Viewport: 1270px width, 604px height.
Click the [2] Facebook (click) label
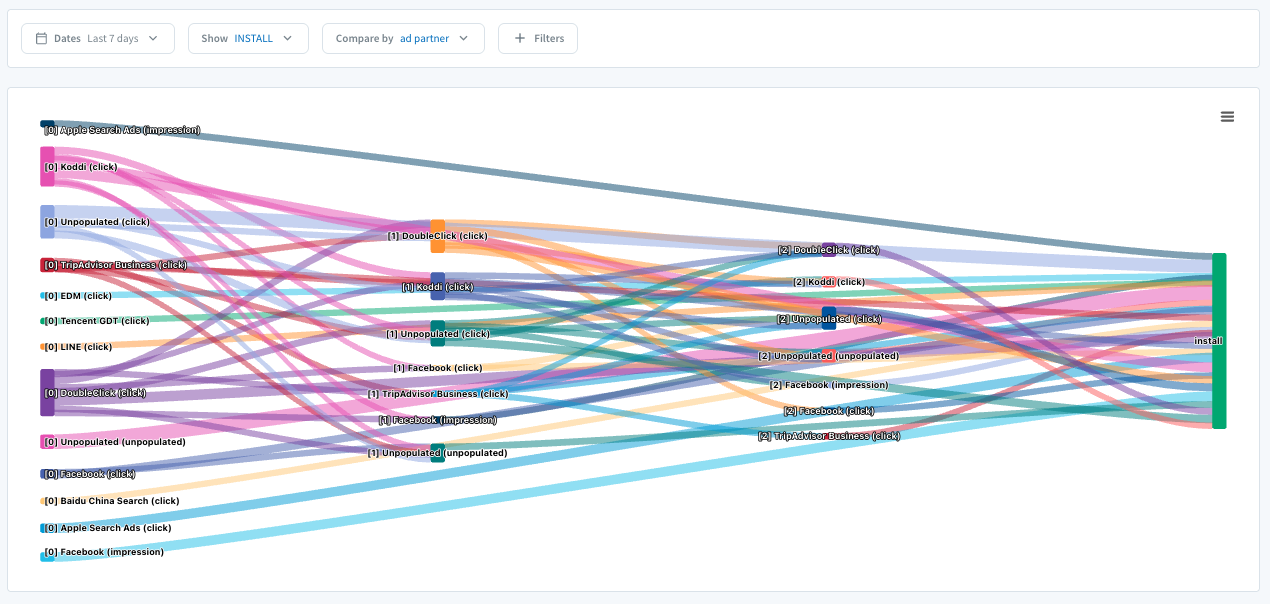pos(829,411)
